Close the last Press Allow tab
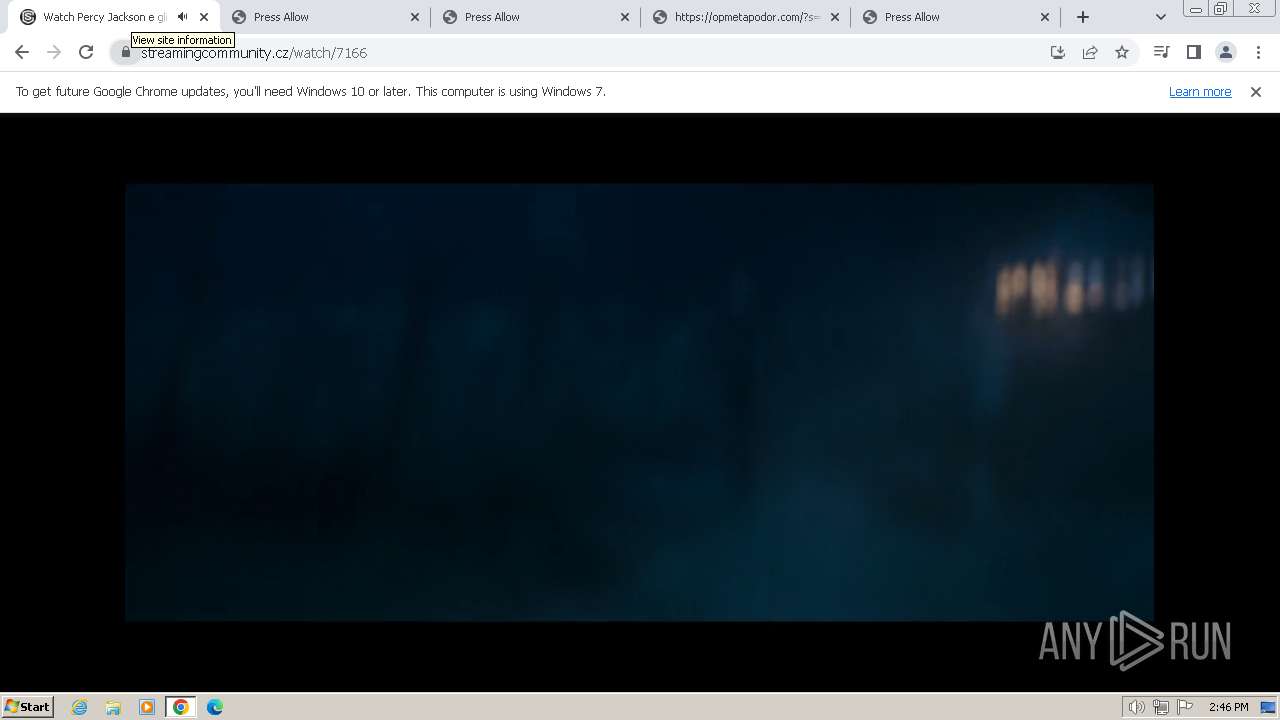Screen dimensions: 1280x720 1045,17
